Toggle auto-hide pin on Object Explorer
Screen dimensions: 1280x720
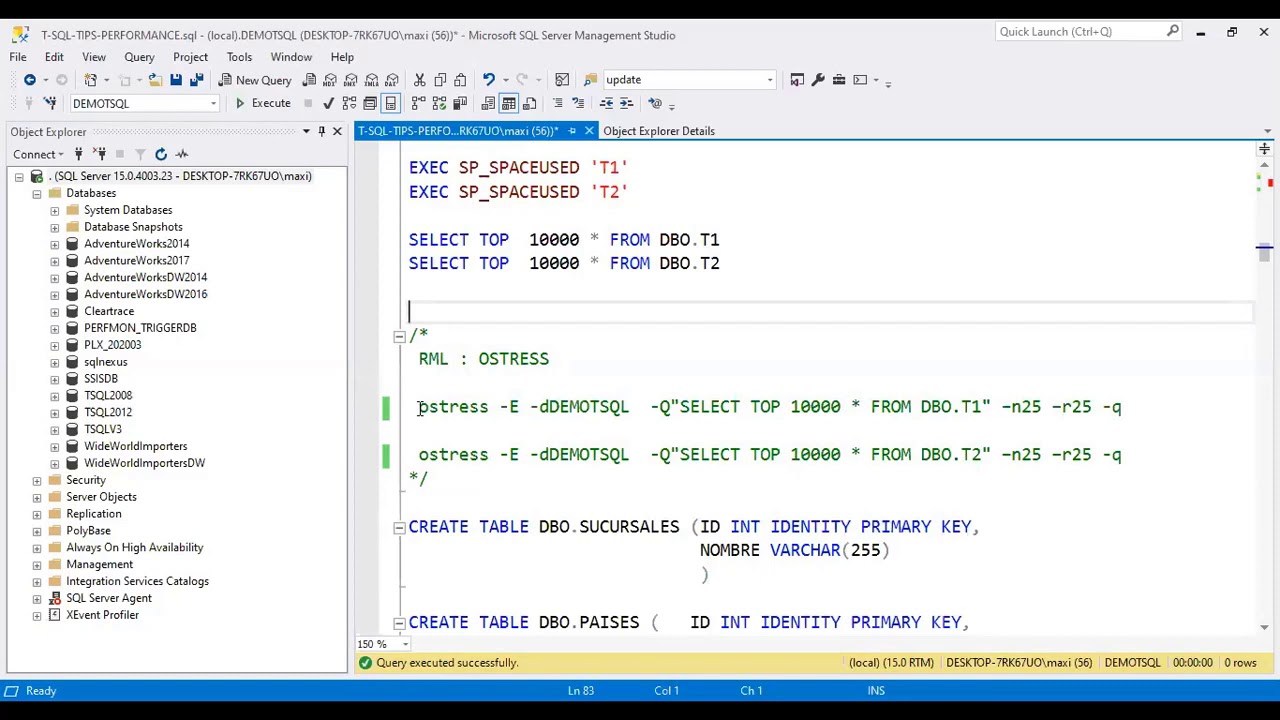[321, 131]
